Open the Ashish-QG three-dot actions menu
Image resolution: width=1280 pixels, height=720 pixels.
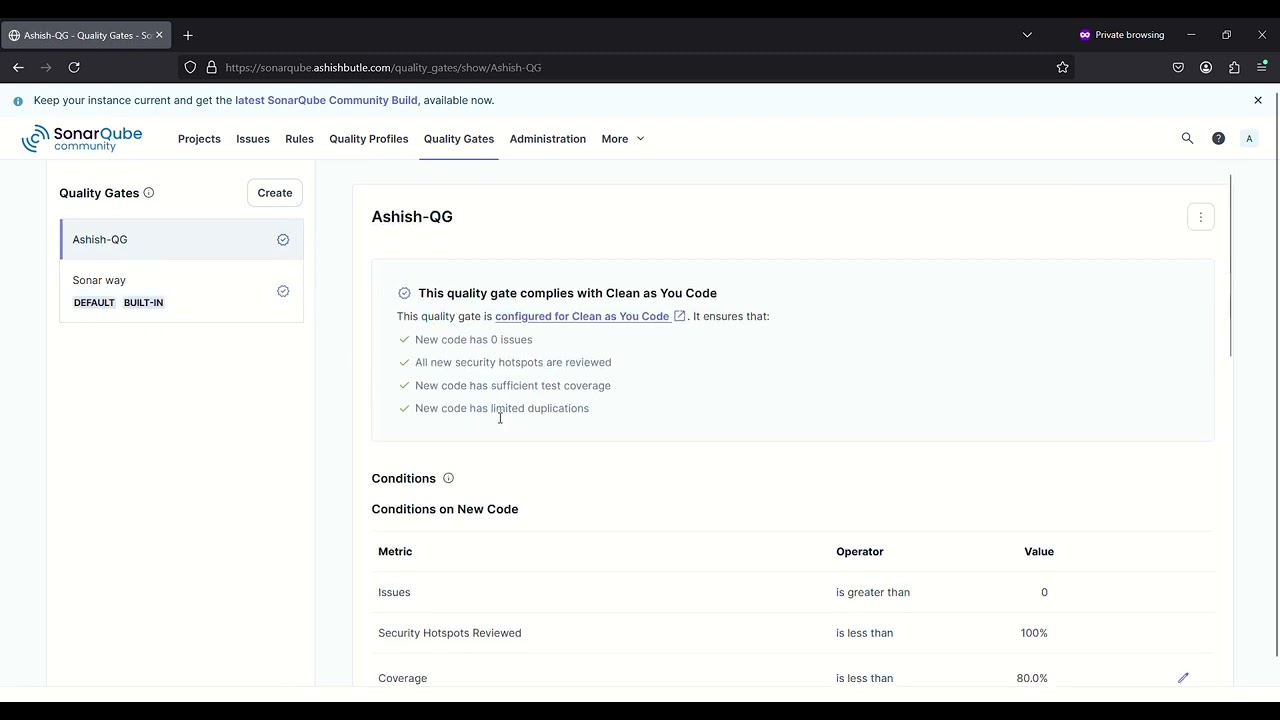pyautogui.click(x=1201, y=217)
